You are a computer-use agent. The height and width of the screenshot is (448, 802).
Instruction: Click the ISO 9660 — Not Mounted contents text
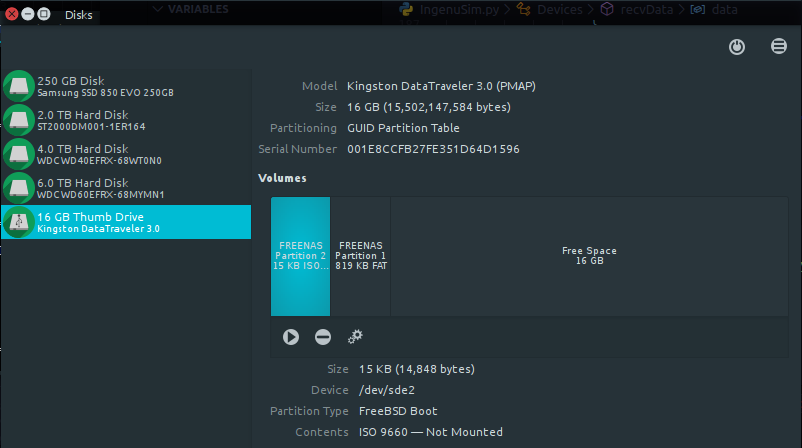click(x=431, y=432)
